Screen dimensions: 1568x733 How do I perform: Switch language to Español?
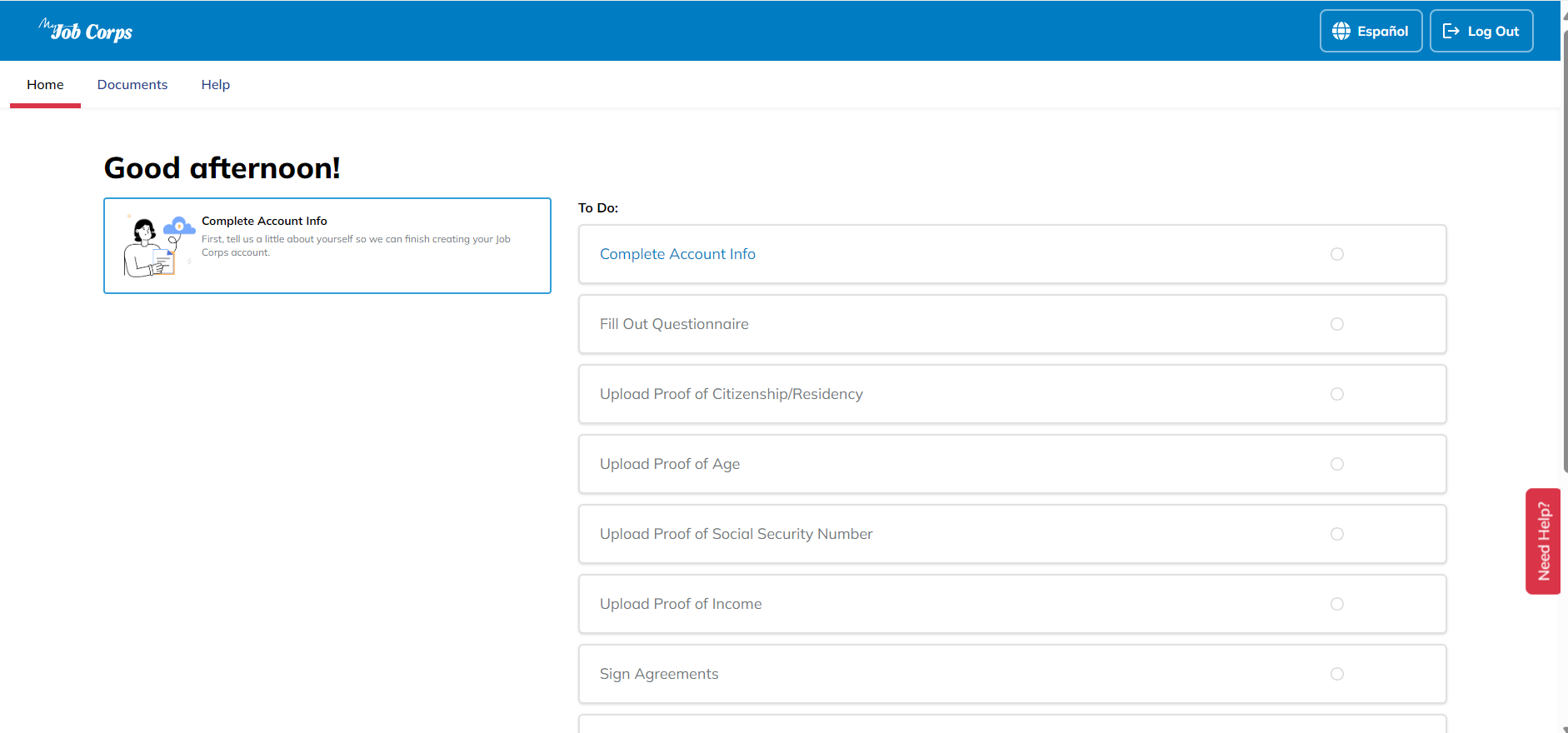pyautogui.click(x=1371, y=31)
